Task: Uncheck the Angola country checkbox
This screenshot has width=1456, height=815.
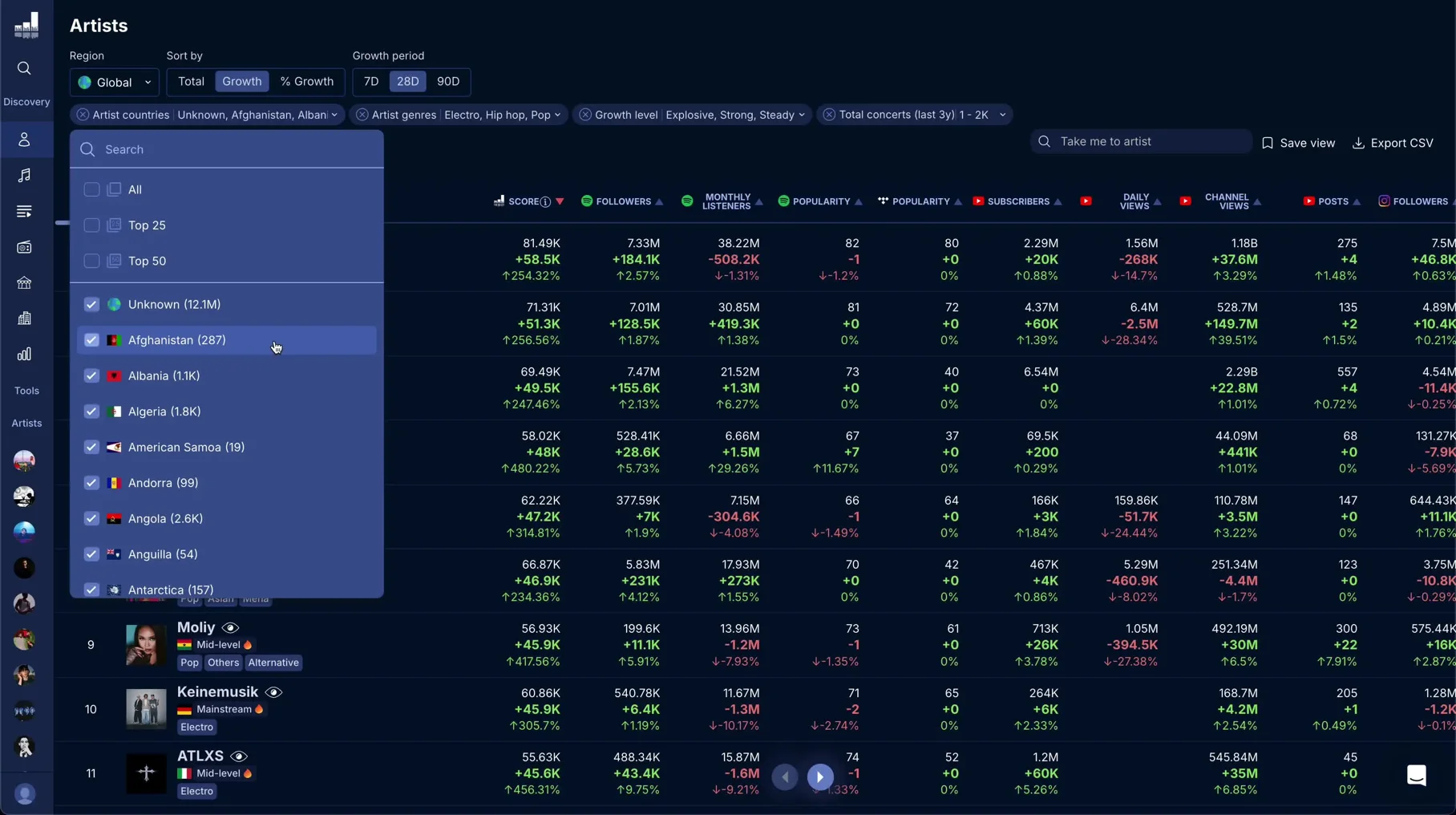Action: tap(91, 518)
